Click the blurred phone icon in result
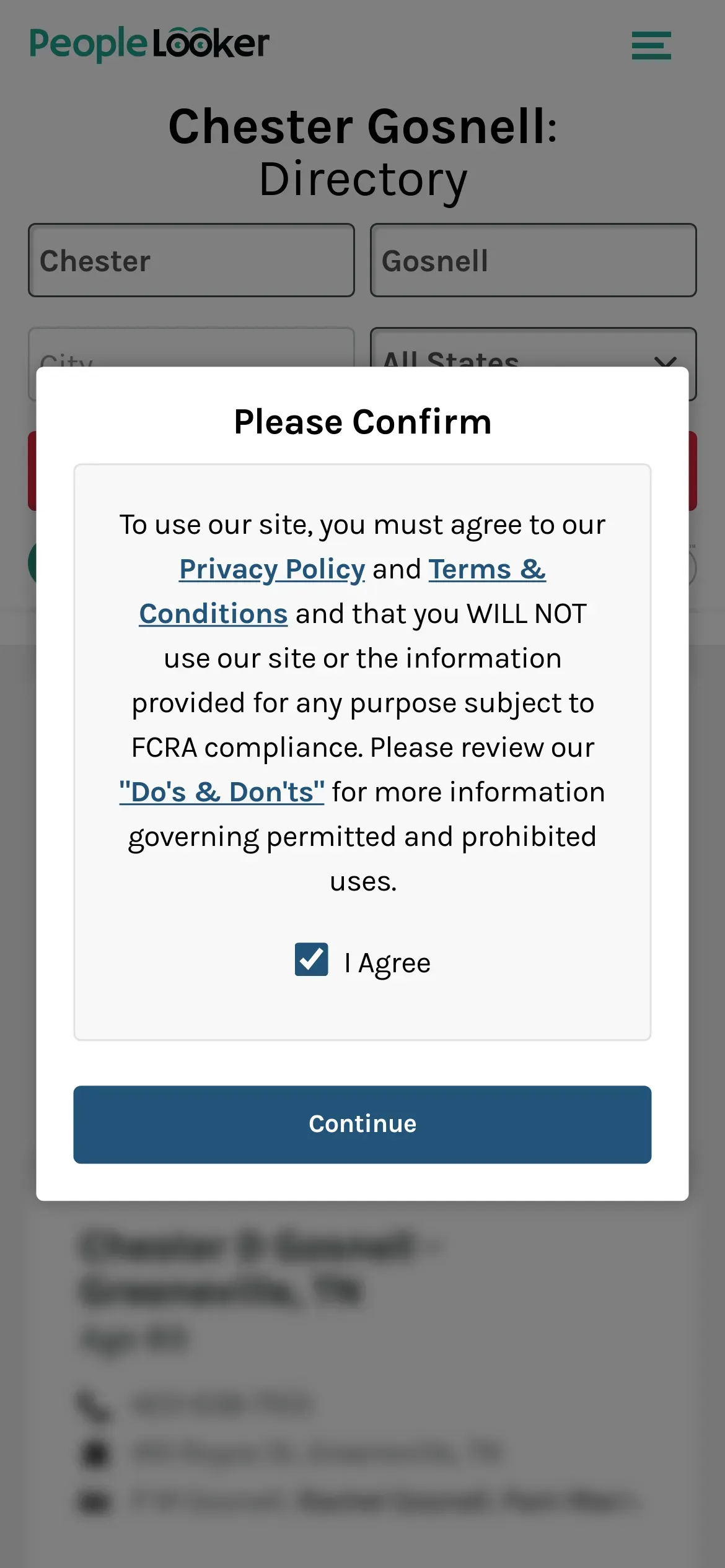 [x=94, y=1406]
